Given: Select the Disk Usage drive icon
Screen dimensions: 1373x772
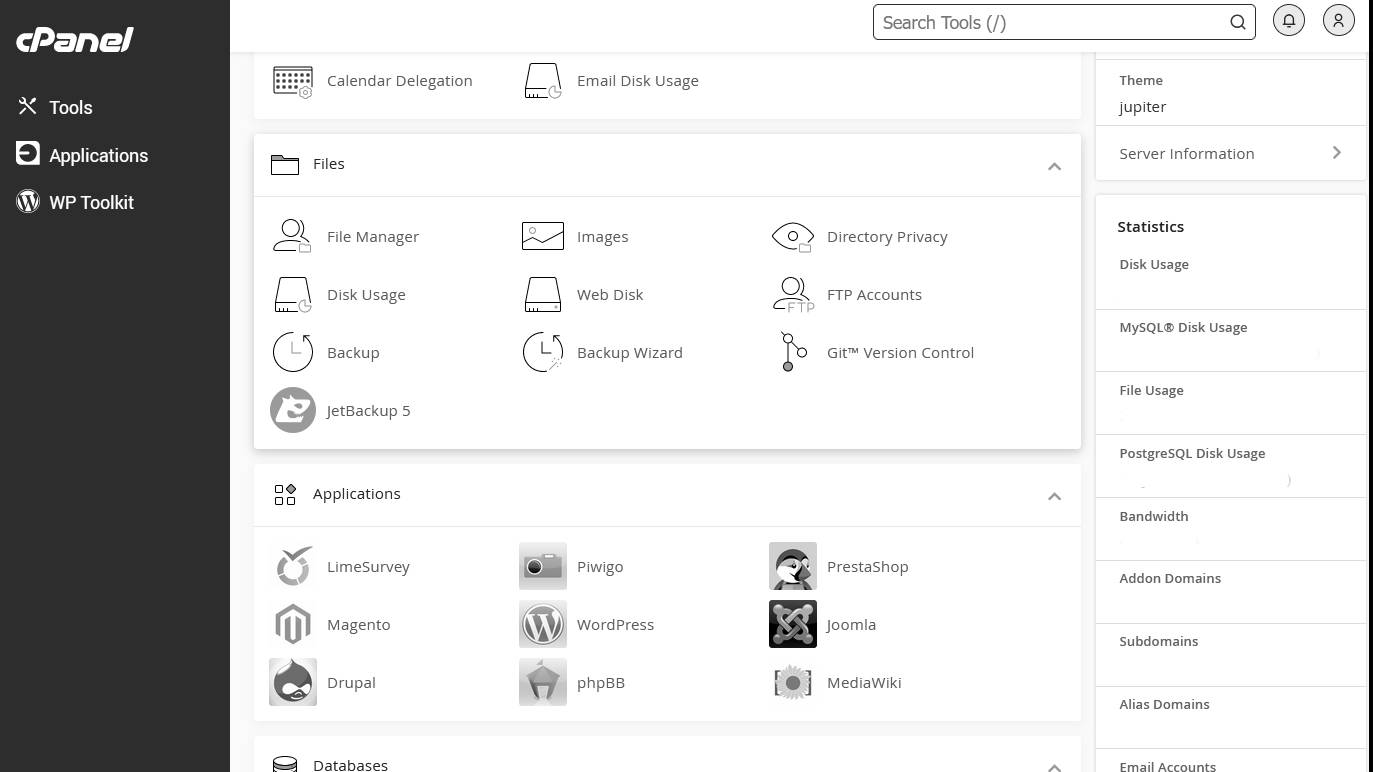Looking at the screenshot, I should coord(292,294).
